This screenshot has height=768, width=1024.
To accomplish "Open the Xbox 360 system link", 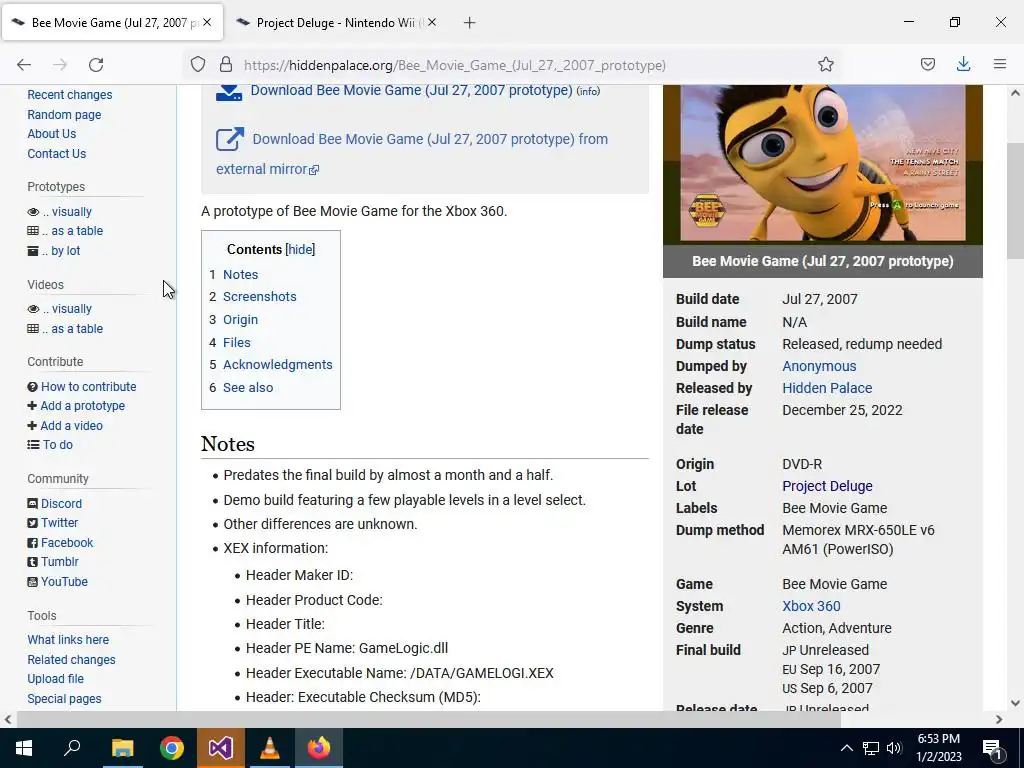I will pos(811,607).
